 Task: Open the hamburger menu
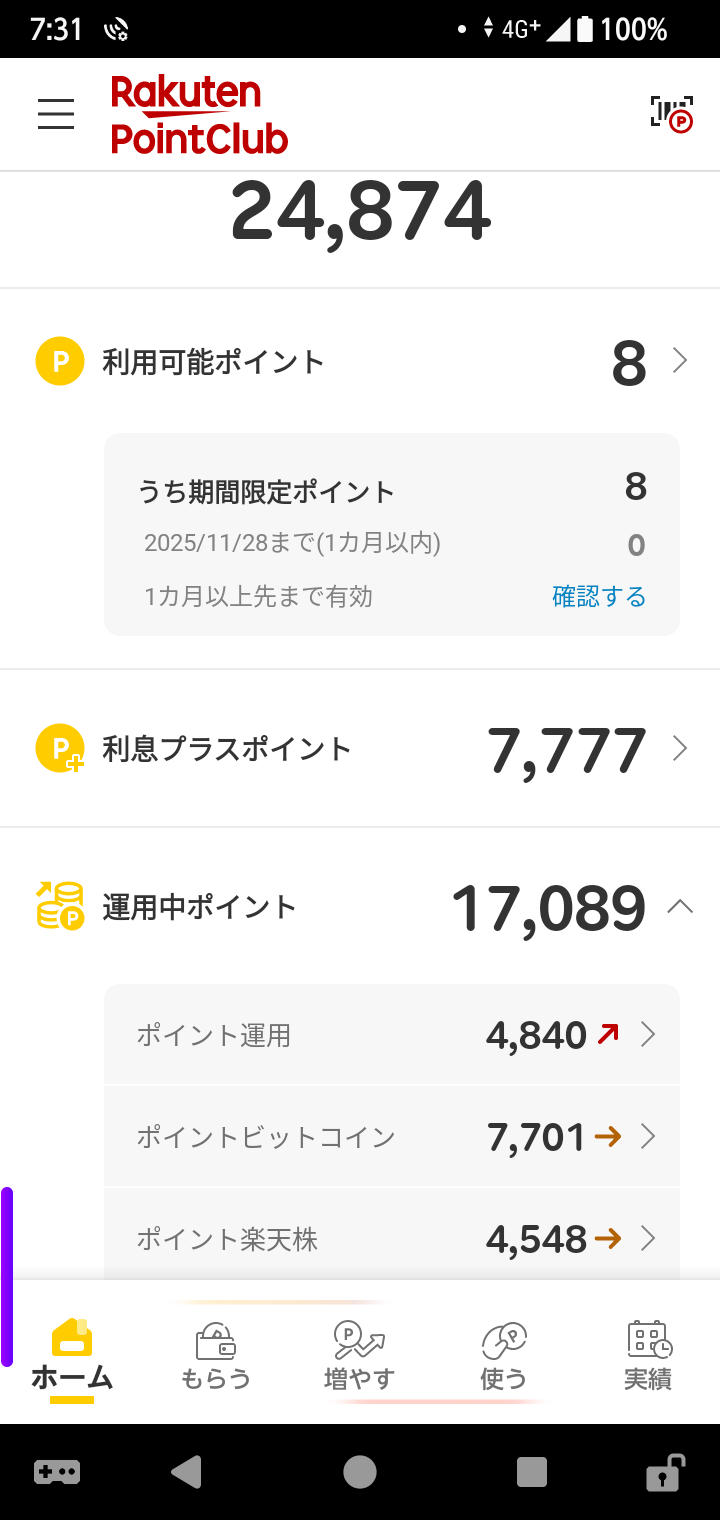click(x=56, y=114)
